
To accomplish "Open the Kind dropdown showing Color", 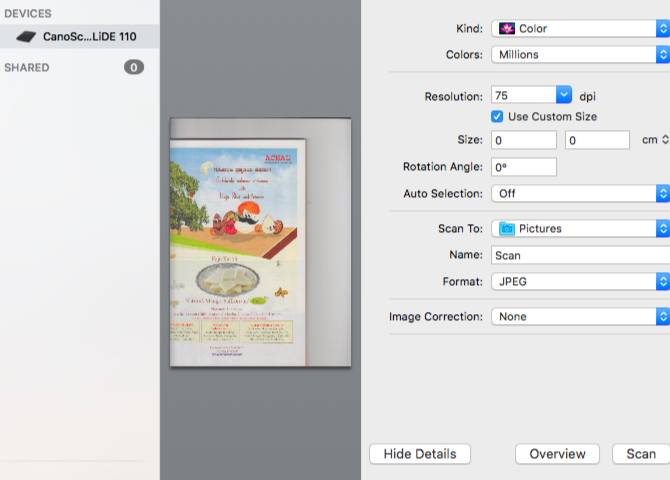I will 580,29.
